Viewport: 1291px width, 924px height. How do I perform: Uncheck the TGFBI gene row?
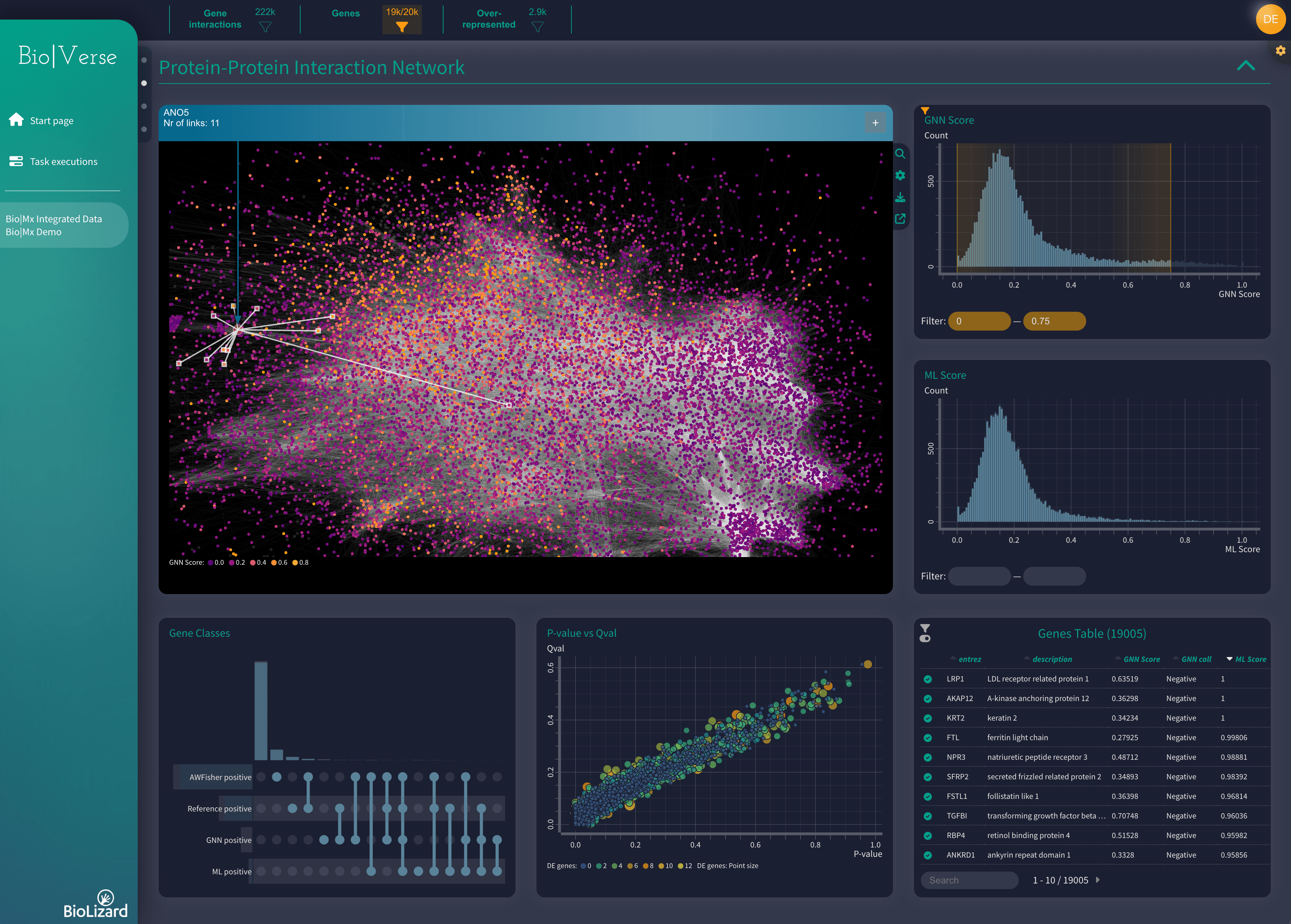[x=928, y=816]
